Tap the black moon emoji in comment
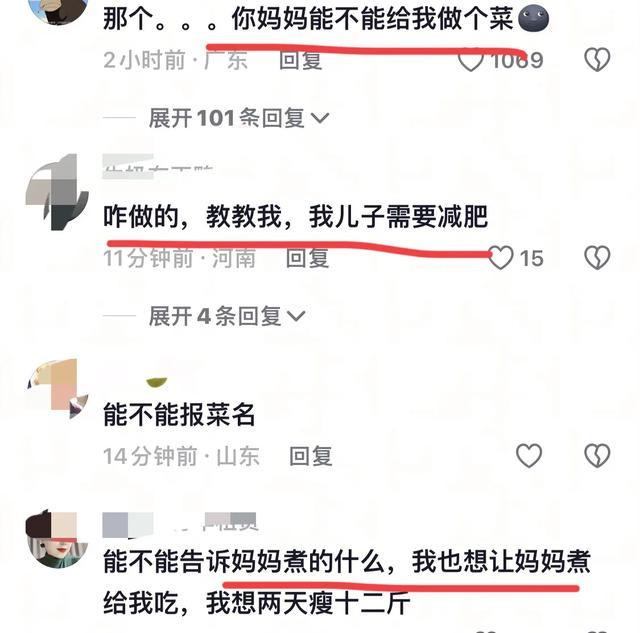 (533, 19)
